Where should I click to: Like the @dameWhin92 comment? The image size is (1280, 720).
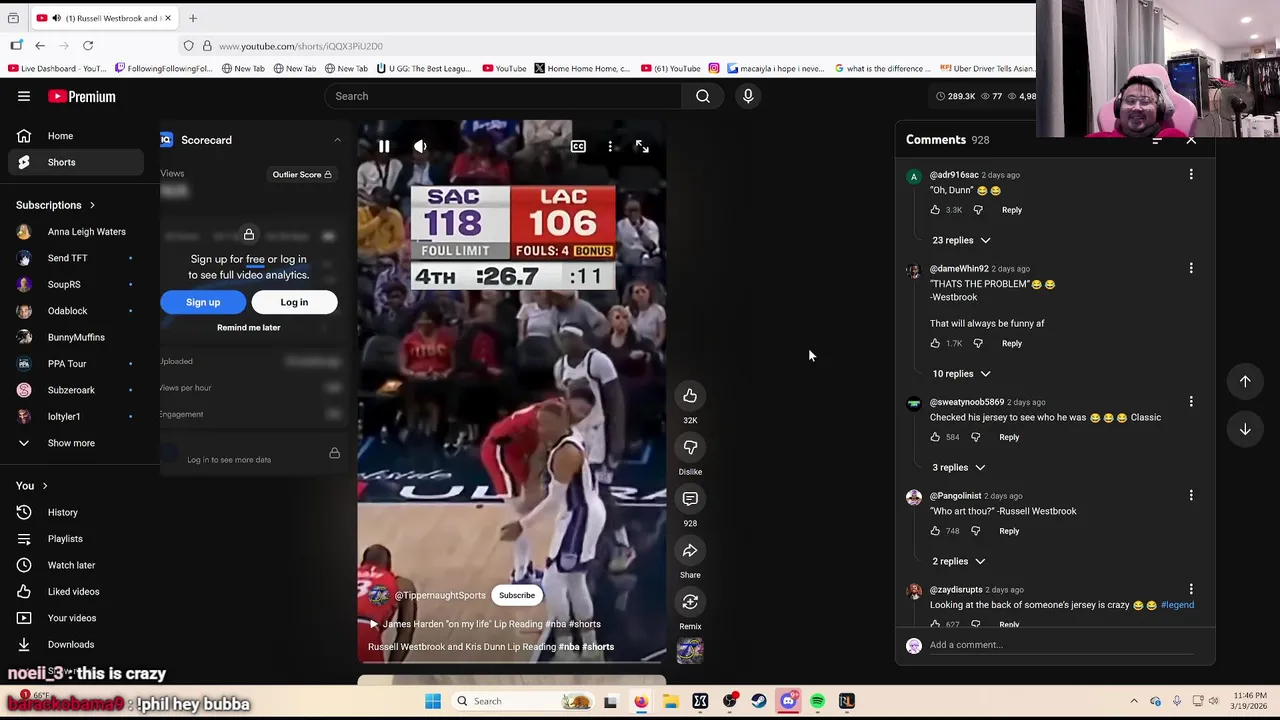point(935,343)
